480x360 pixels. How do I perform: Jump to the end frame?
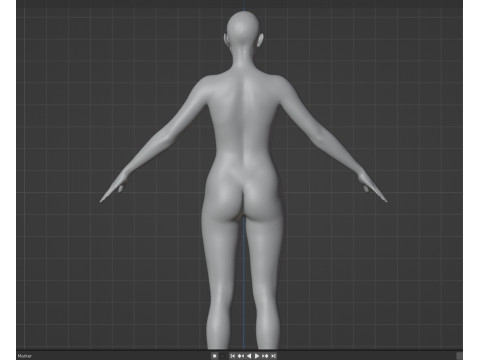tap(273, 356)
